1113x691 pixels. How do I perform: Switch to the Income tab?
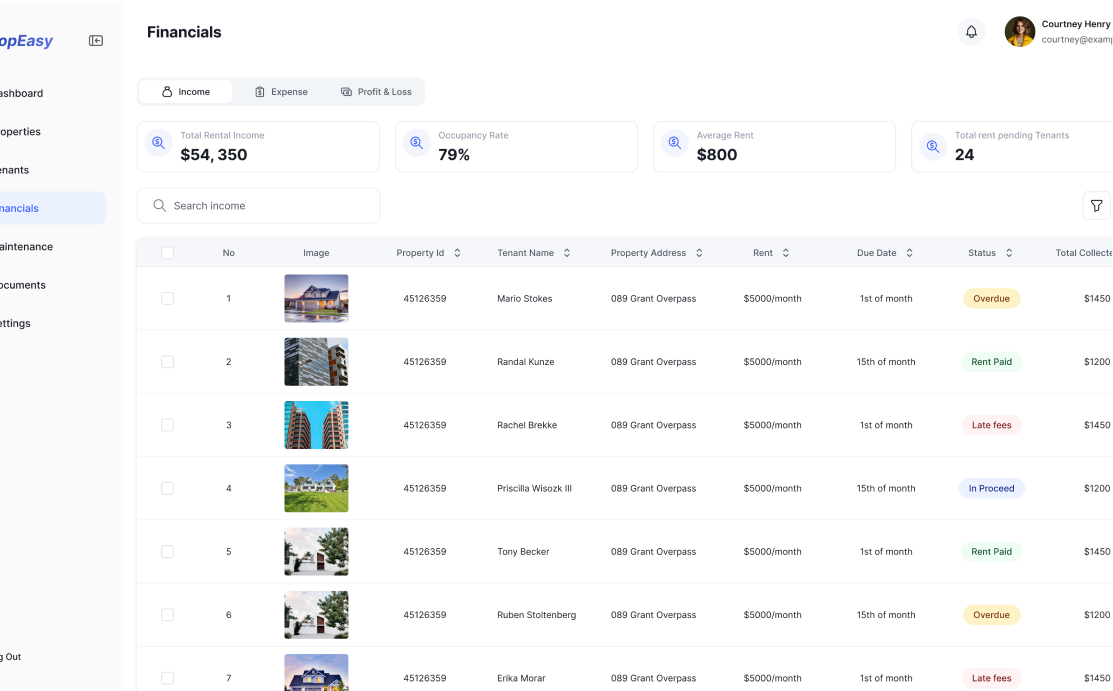(x=185, y=92)
